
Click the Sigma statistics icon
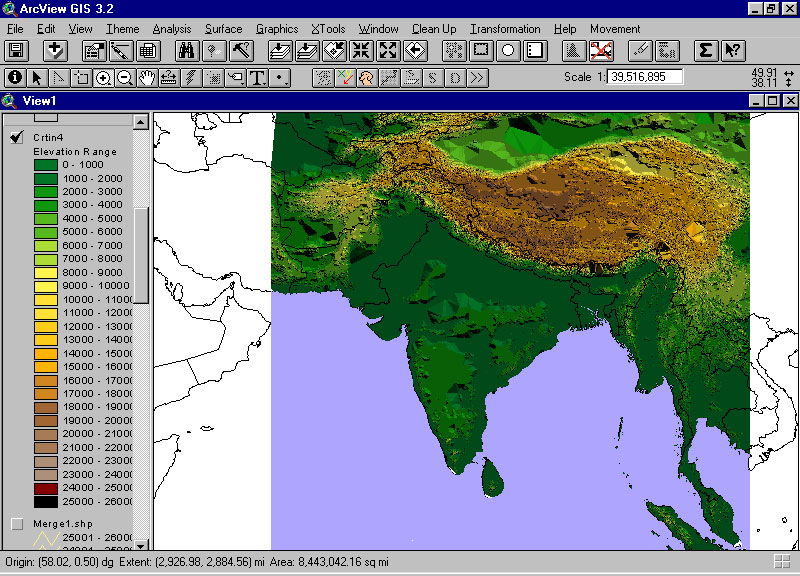tap(705, 50)
